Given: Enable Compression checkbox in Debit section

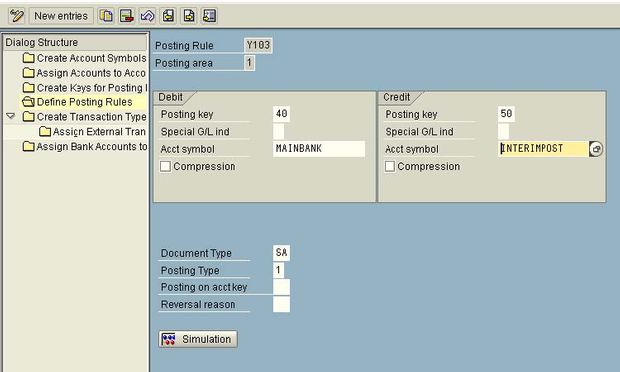Looking at the screenshot, I should [x=165, y=166].
